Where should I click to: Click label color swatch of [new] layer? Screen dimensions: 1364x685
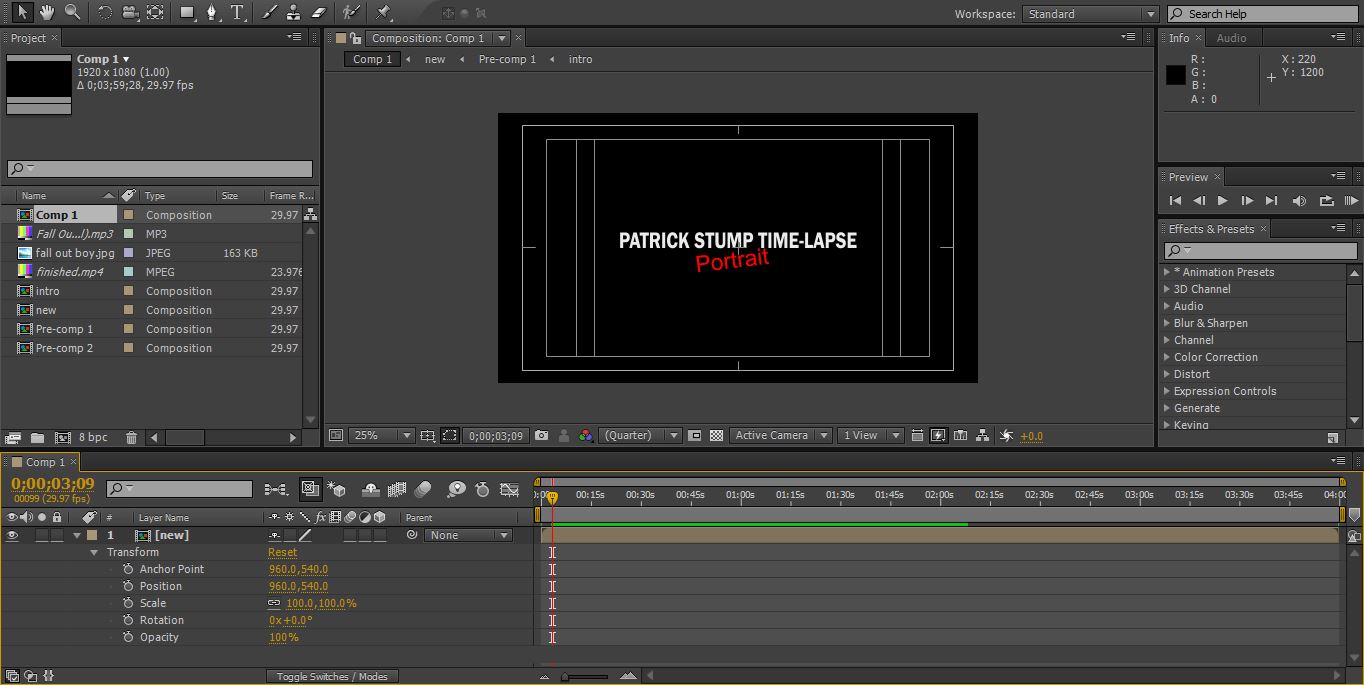pos(92,535)
